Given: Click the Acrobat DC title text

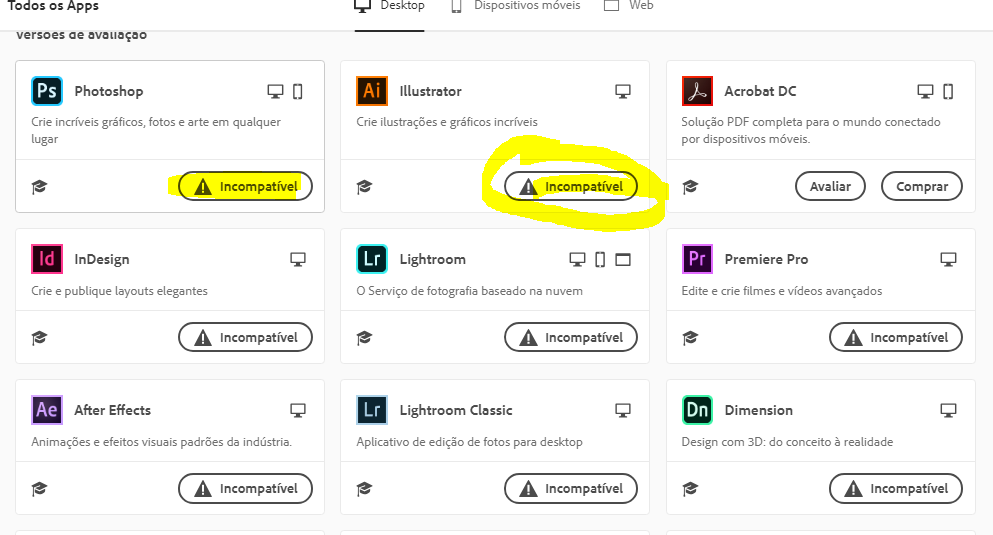Looking at the screenshot, I should click(x=761, y=91).
